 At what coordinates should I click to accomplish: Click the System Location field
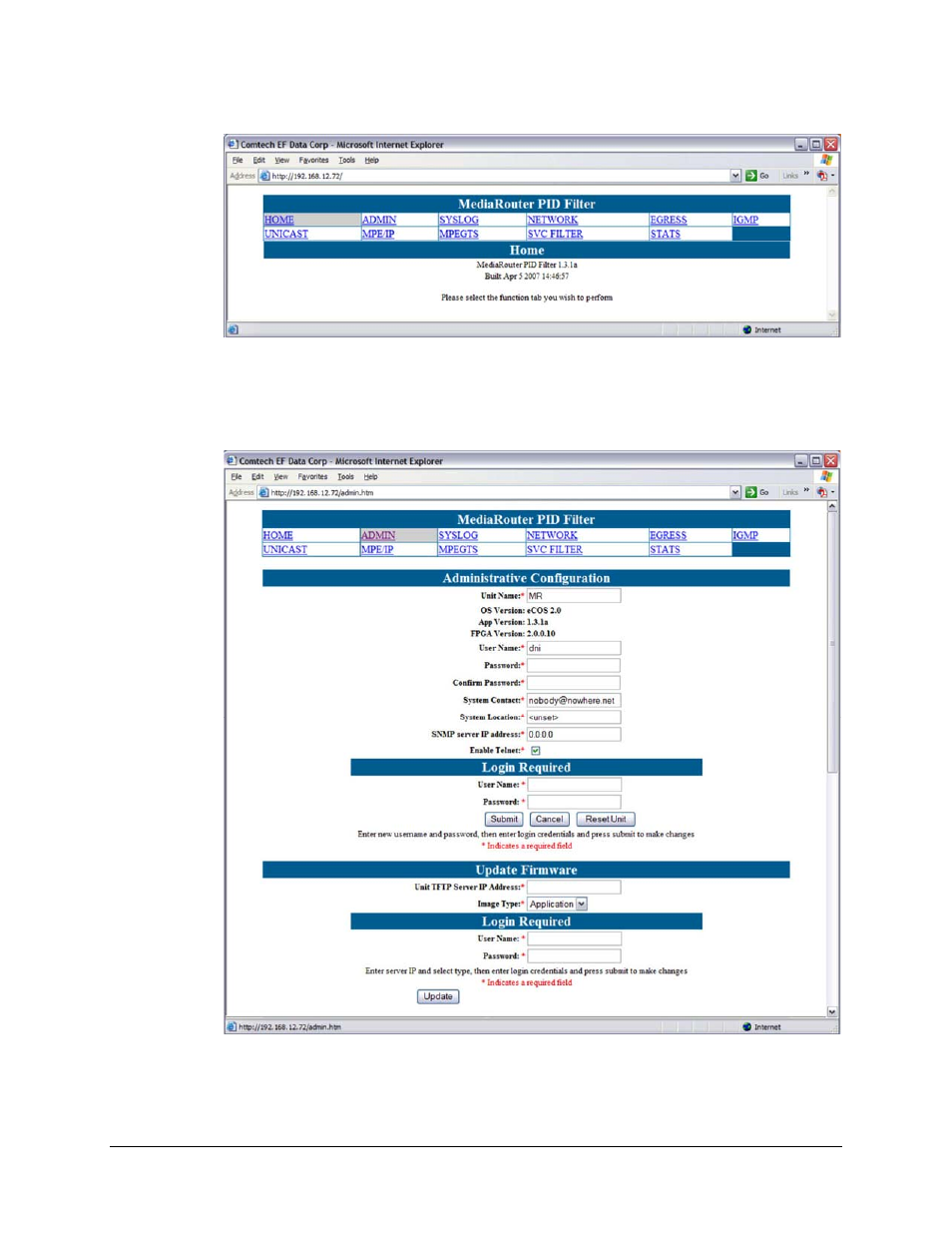pyautogui.click(x=574, y=718)
